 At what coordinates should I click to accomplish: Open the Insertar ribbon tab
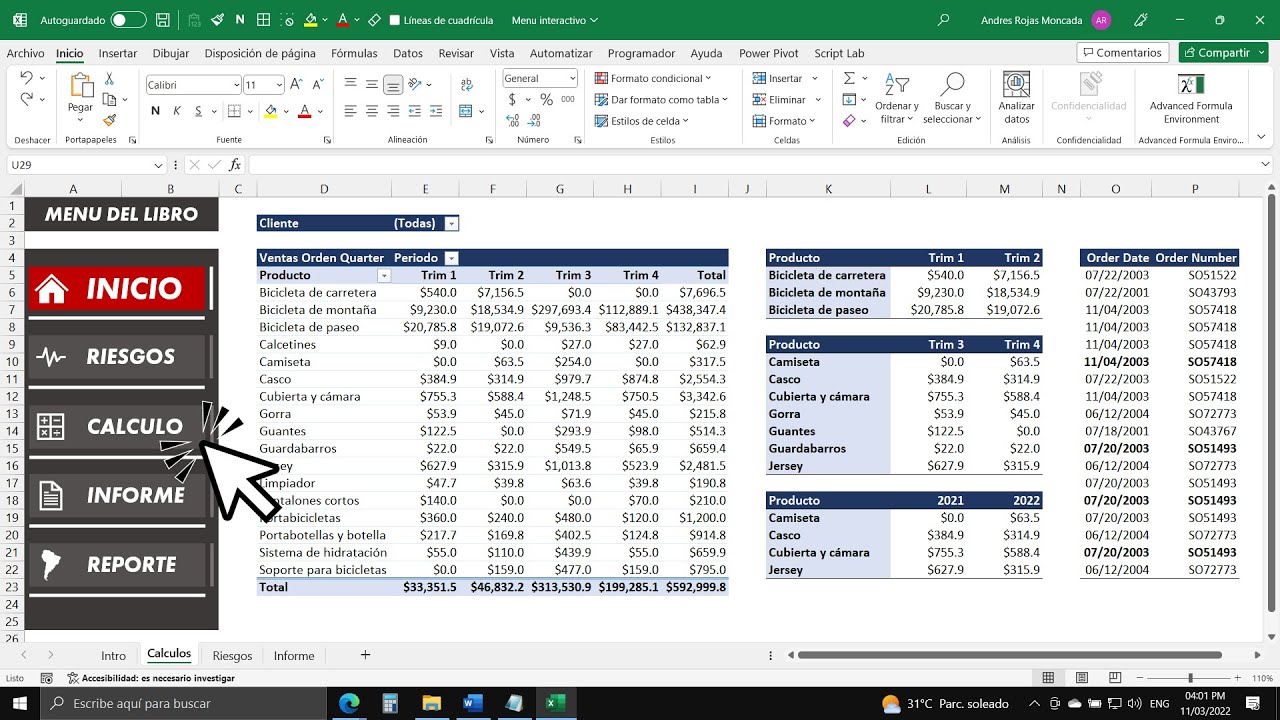(118, 53)
